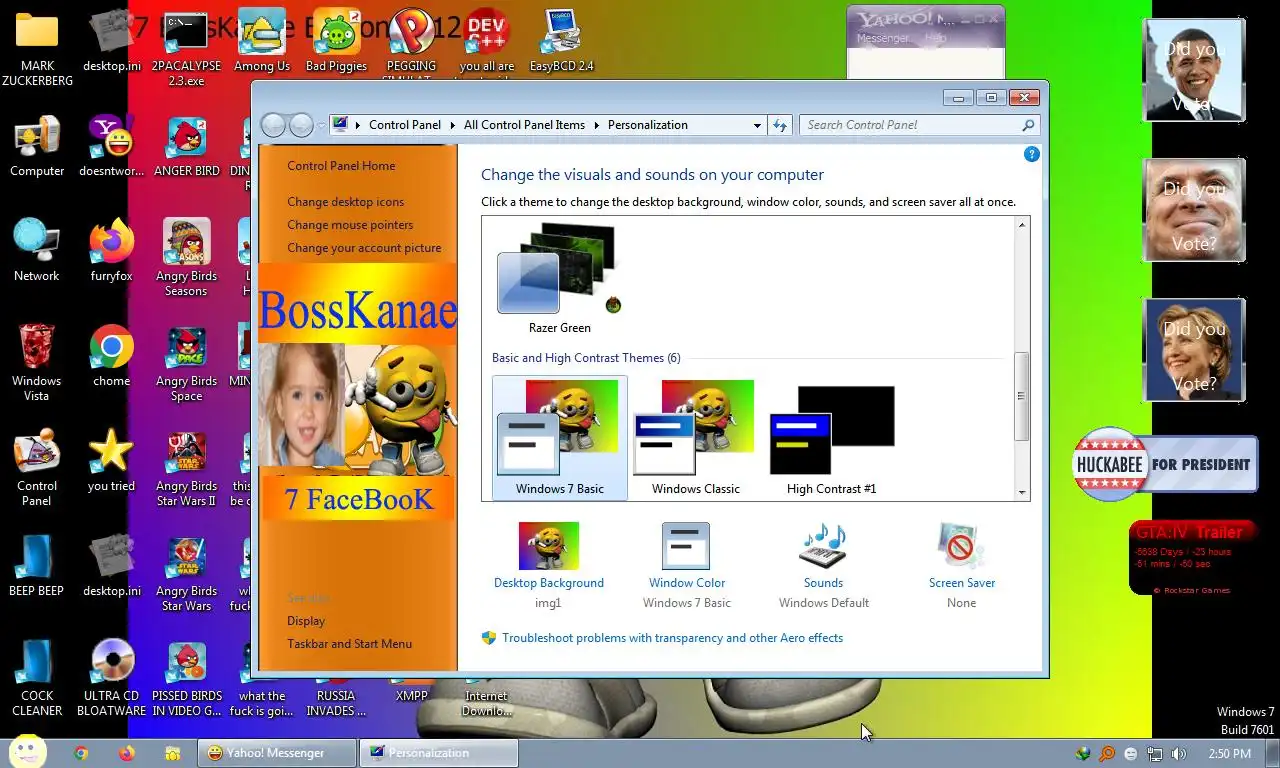The height and width of the screenshot is (768, 1280).
Task: Open the Among Us desktop shortcut
Action: [262, 42]
